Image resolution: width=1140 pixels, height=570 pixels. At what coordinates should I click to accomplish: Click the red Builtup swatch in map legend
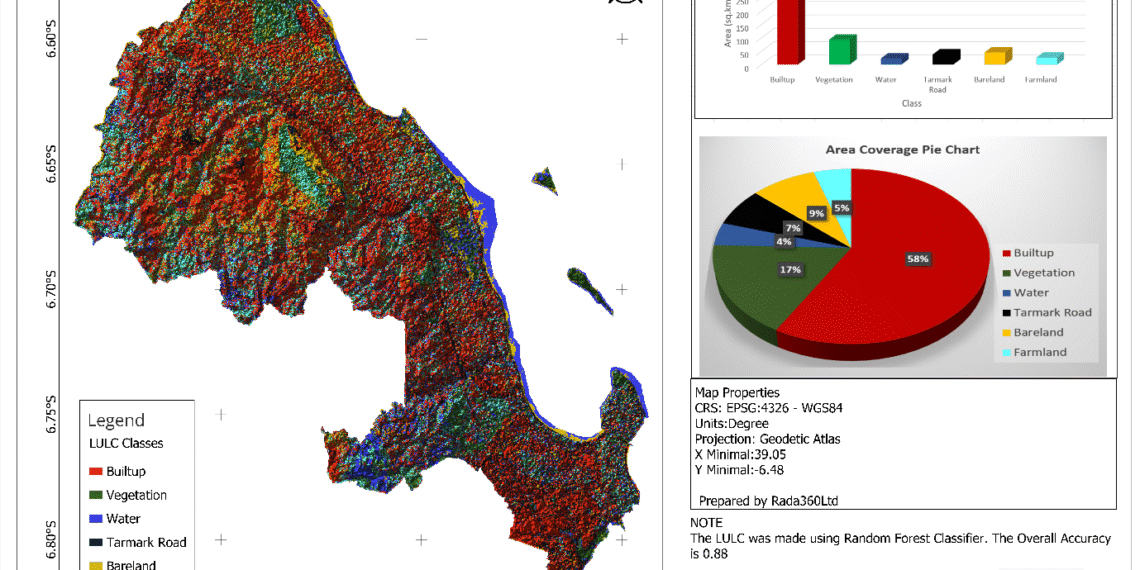click(96, 471)
